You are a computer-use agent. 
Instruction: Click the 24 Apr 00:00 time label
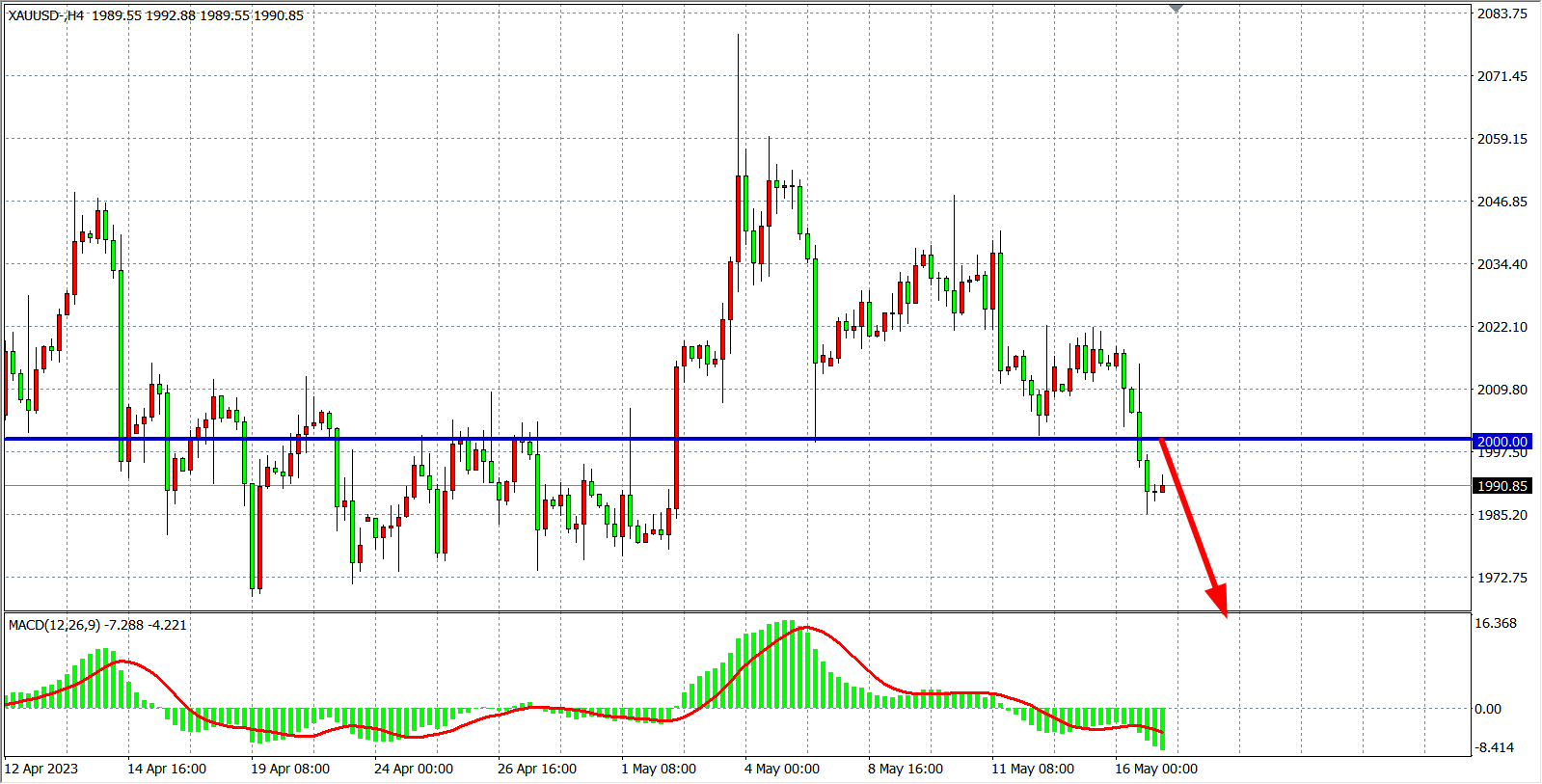[x=413, y=769]
